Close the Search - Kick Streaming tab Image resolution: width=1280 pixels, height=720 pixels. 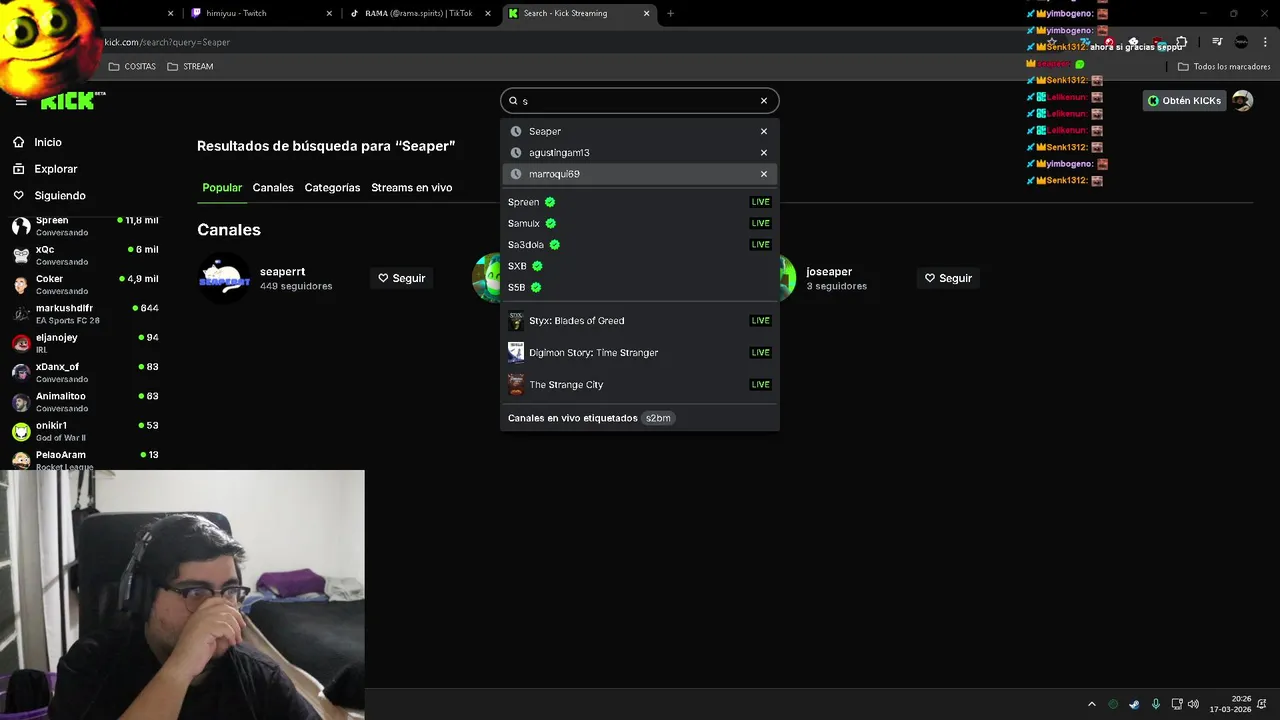(646, 13)
